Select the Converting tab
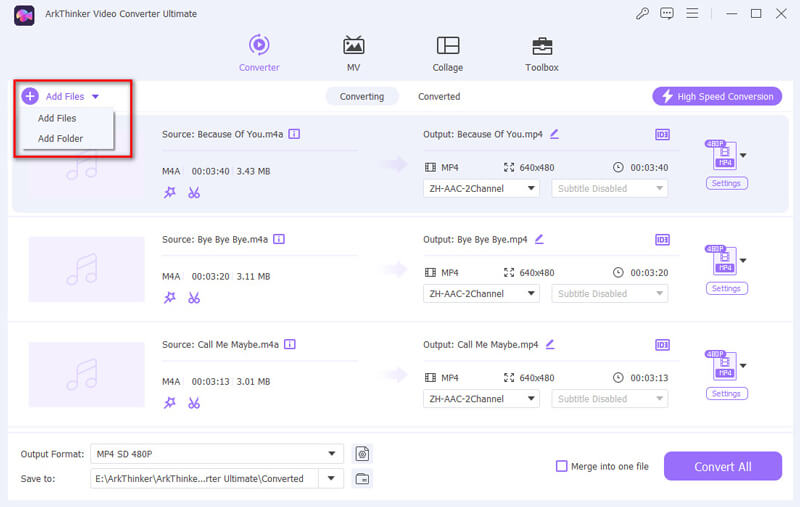 point(362,96)
